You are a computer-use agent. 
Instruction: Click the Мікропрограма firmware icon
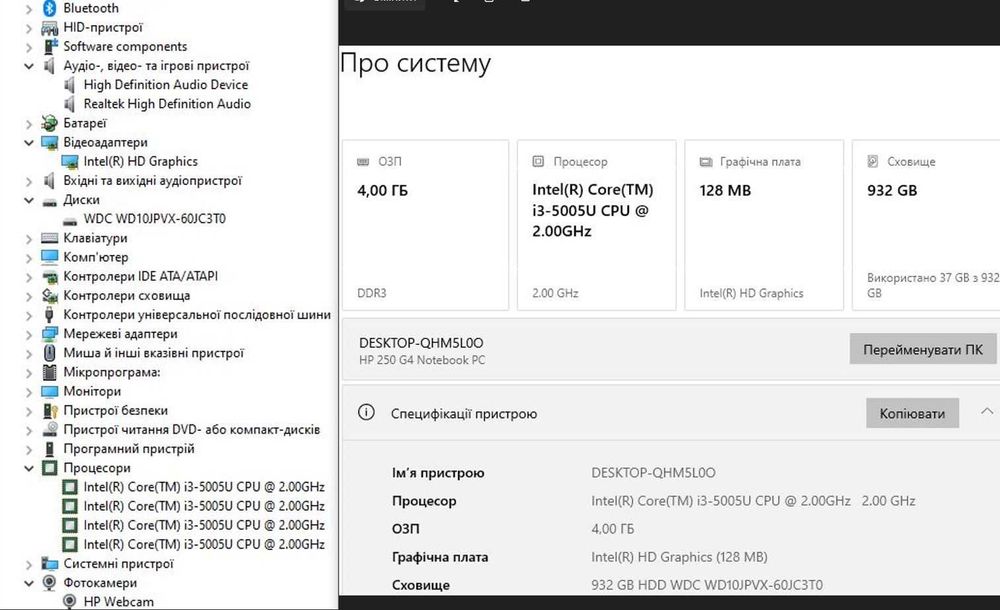50,372
